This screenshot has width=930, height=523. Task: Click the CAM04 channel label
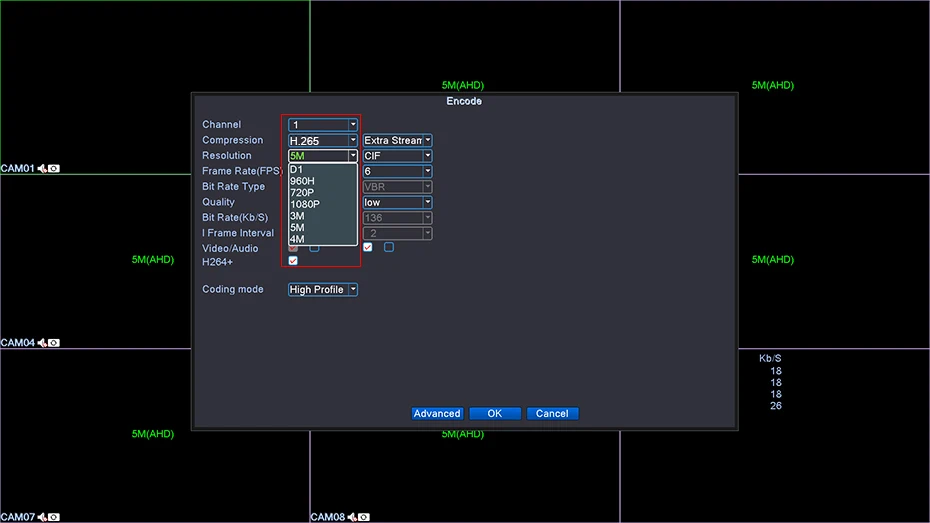coord(18,343)
